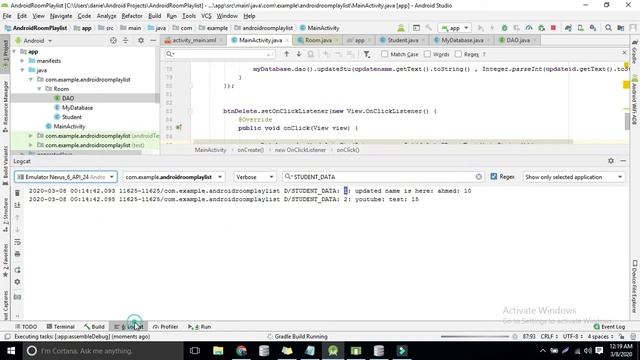Collapse the app module node
The height and width of the screenshot is (360, 640).
pos(15,52)
